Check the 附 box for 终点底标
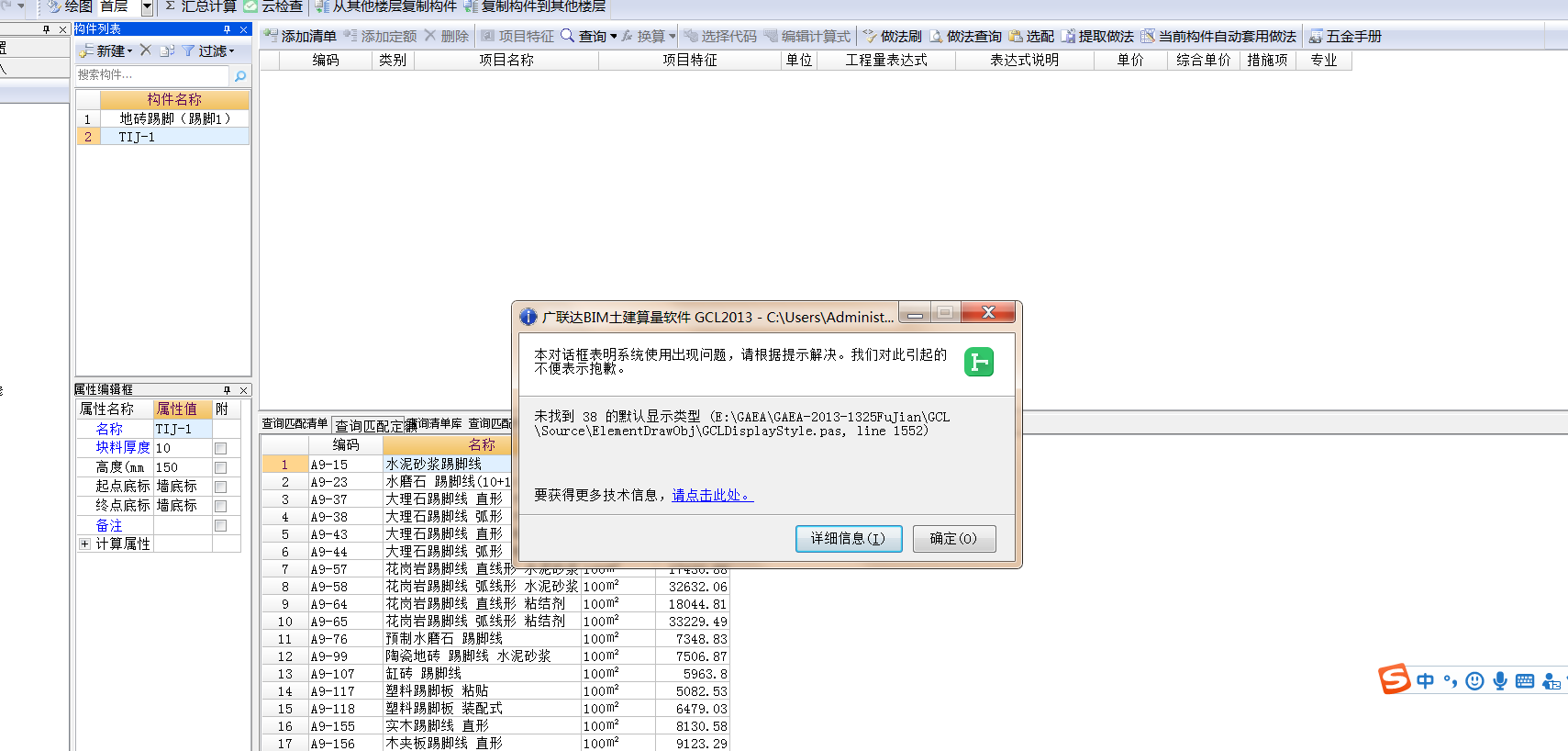The height and width of the screenshot is (751, 1568). 220,506
